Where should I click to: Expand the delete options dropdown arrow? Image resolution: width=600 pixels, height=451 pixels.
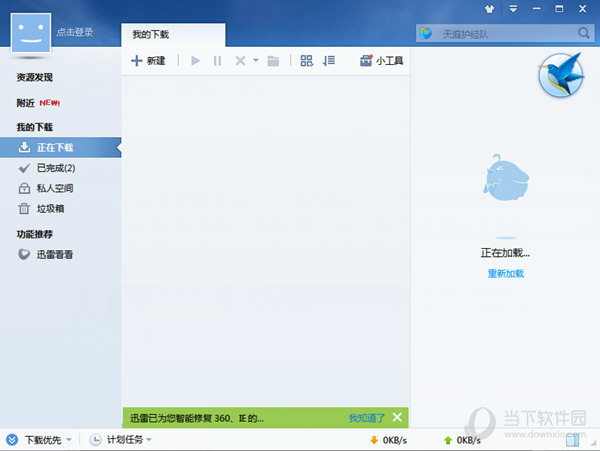(x=255, y=61)
